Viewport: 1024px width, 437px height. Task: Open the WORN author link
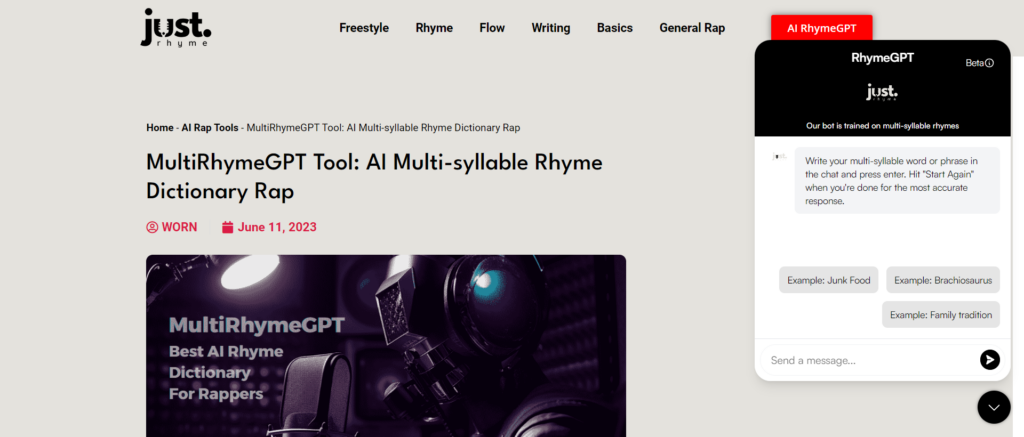coord(179,227)
